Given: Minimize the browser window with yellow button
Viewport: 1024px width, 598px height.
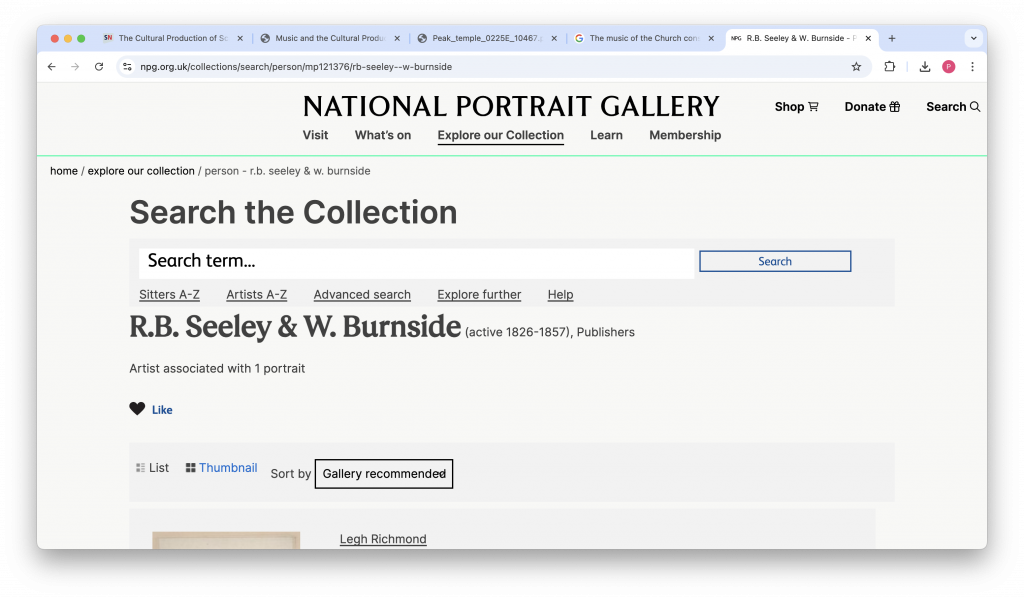Looking at the screenshot, I should pos(68,39).
